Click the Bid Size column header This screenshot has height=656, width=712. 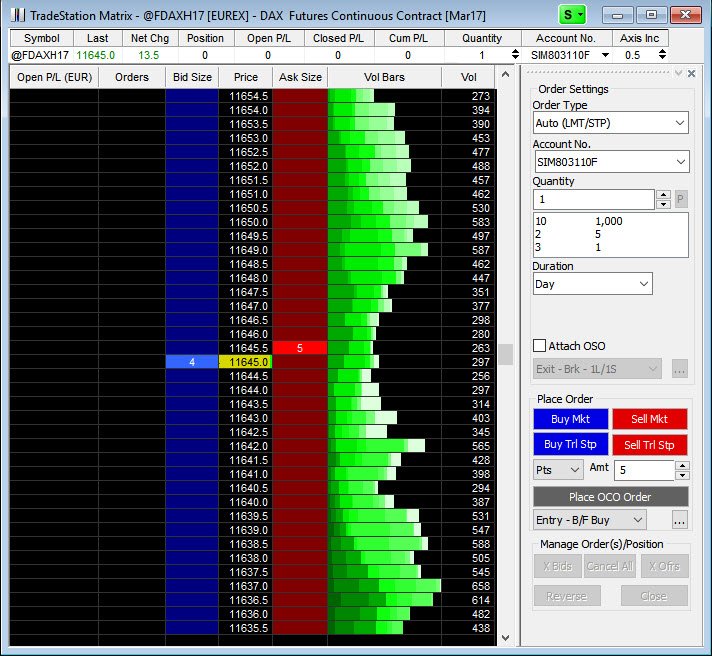(x=192, y=77)
